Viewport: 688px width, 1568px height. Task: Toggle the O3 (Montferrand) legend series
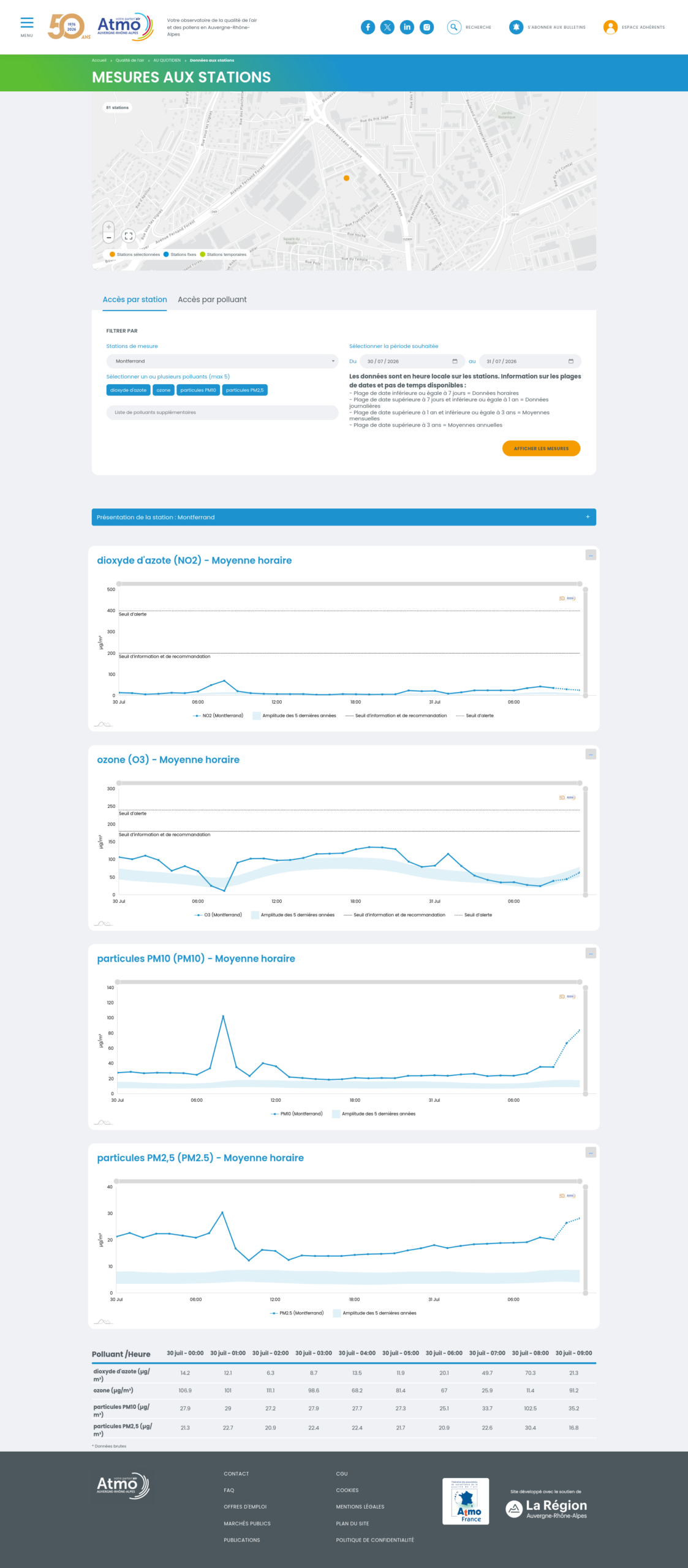[218, 914]
